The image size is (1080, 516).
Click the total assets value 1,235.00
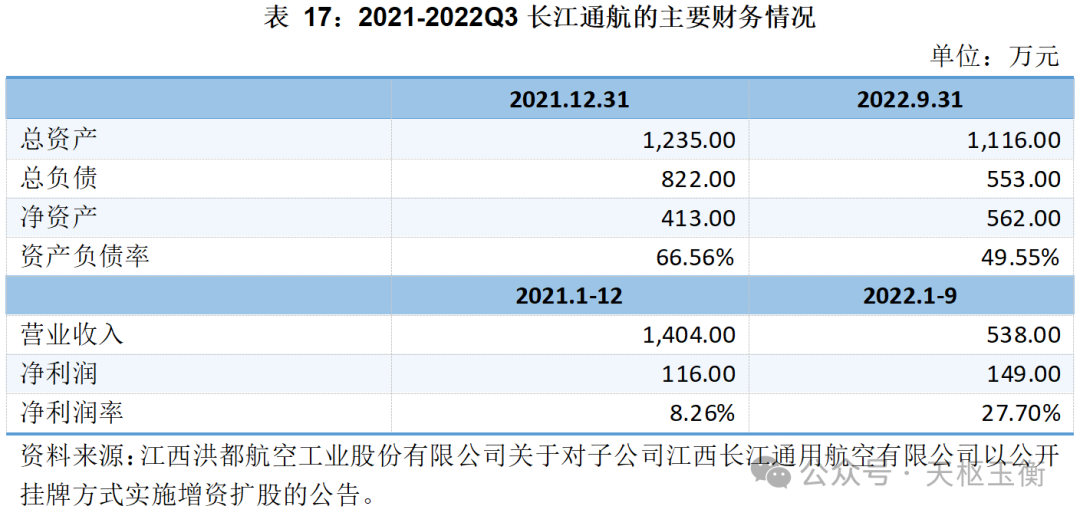pyautogui.click(x=689, y=140)
